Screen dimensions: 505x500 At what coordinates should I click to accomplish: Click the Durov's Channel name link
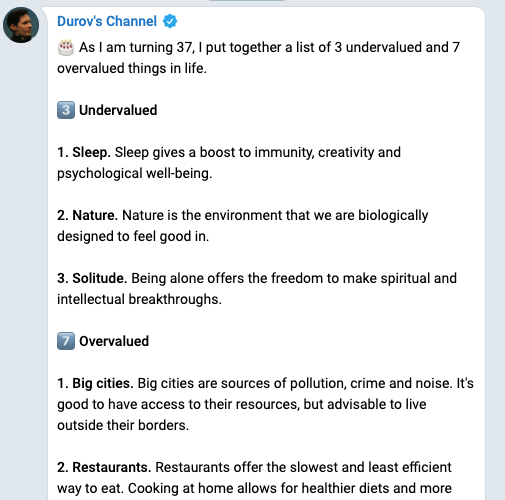[x=107, y=21]
